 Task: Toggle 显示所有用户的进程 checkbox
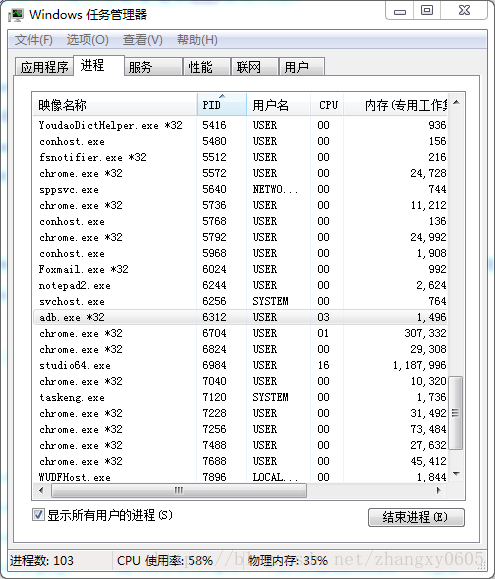coord(38,514)
